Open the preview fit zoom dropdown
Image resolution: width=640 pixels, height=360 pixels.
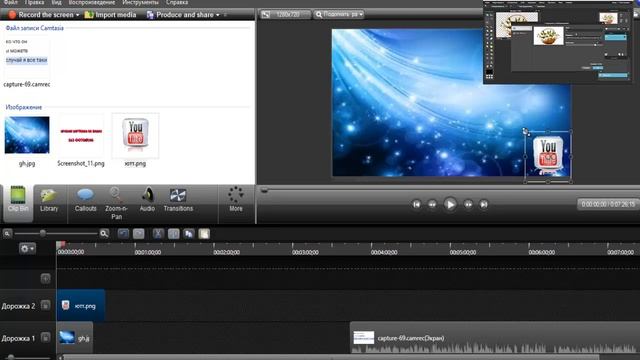[339, 15]
